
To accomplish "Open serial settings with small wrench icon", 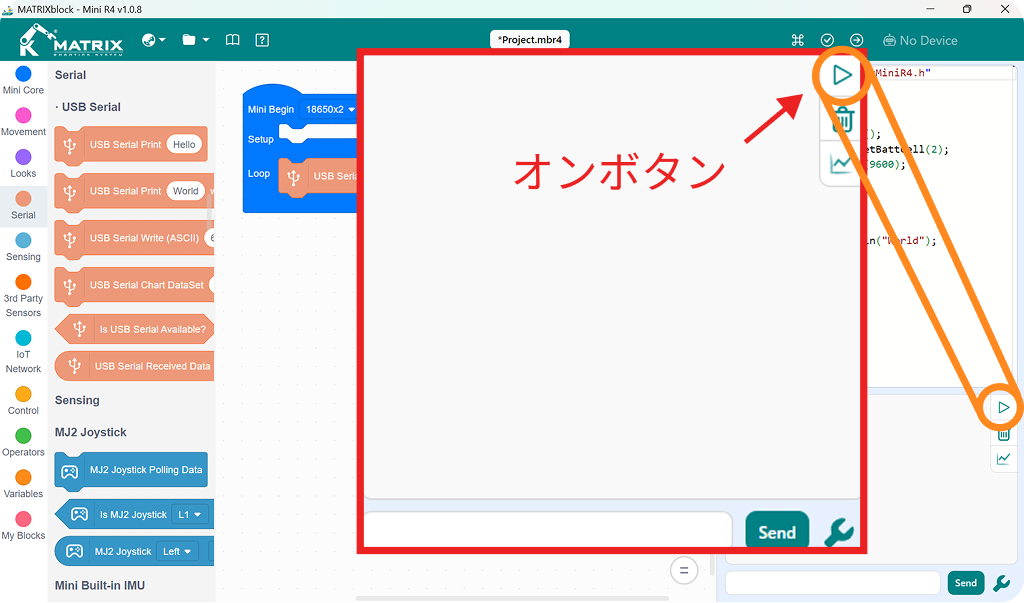I will click(x=1002, y=583).
